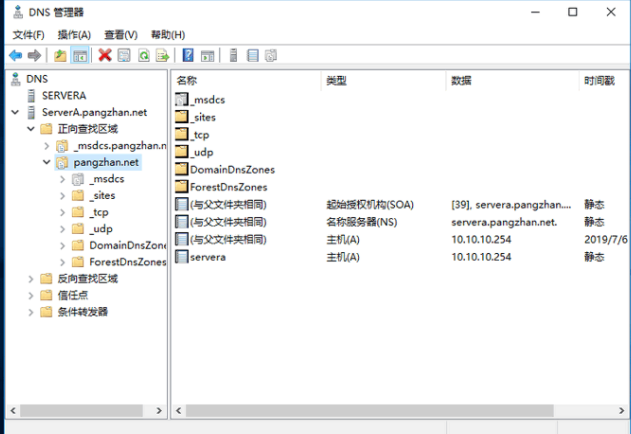Click the Up one level folder icon
The width and height of the screenshot is (631, 434).
pyautogui.click(x=60, y=55)
